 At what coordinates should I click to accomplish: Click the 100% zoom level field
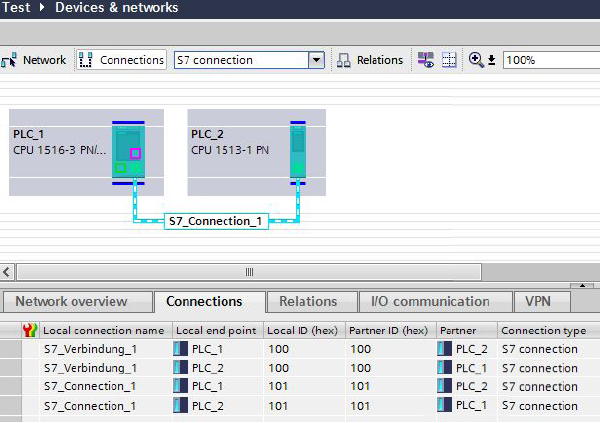(x=551, y=60)
